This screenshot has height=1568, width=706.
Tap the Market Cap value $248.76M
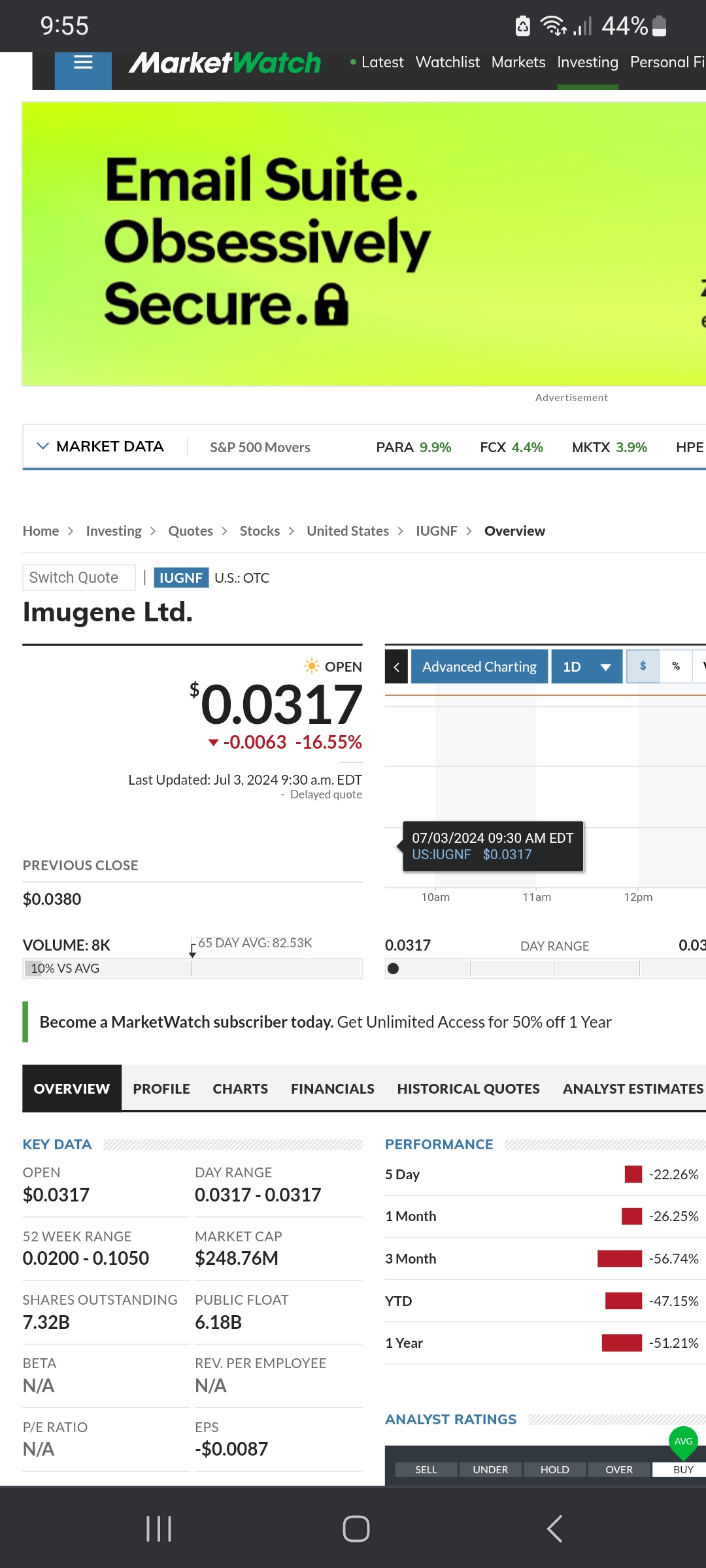pyautogui.click(x=237, y=1258)
